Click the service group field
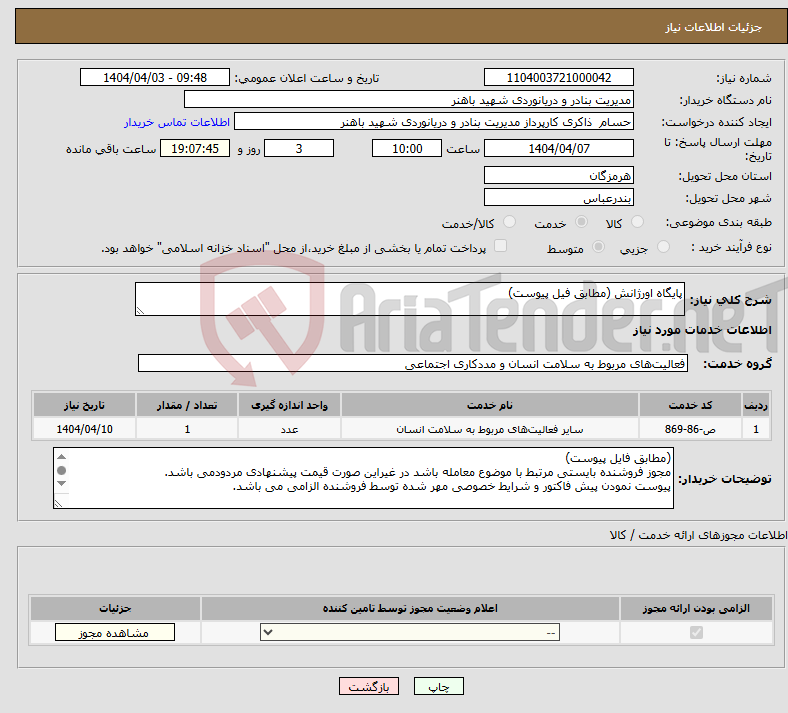Image resolution: width=788 pixels, height=713 pixels. 413,363
